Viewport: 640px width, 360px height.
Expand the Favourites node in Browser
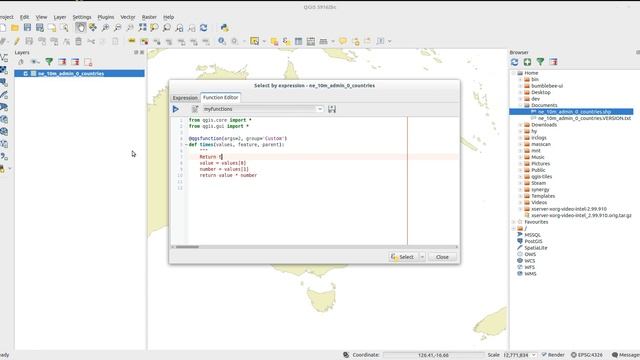(x=514, y=222)
